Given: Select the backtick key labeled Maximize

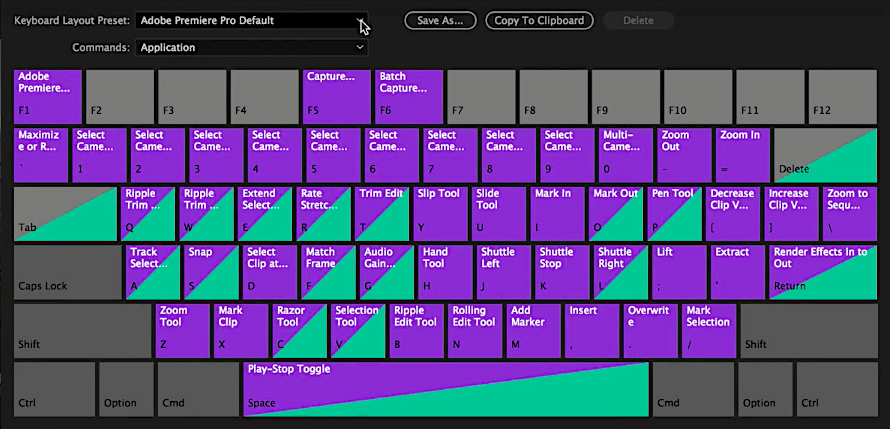Looking at the screenshot, I should [x=41, y=155].
